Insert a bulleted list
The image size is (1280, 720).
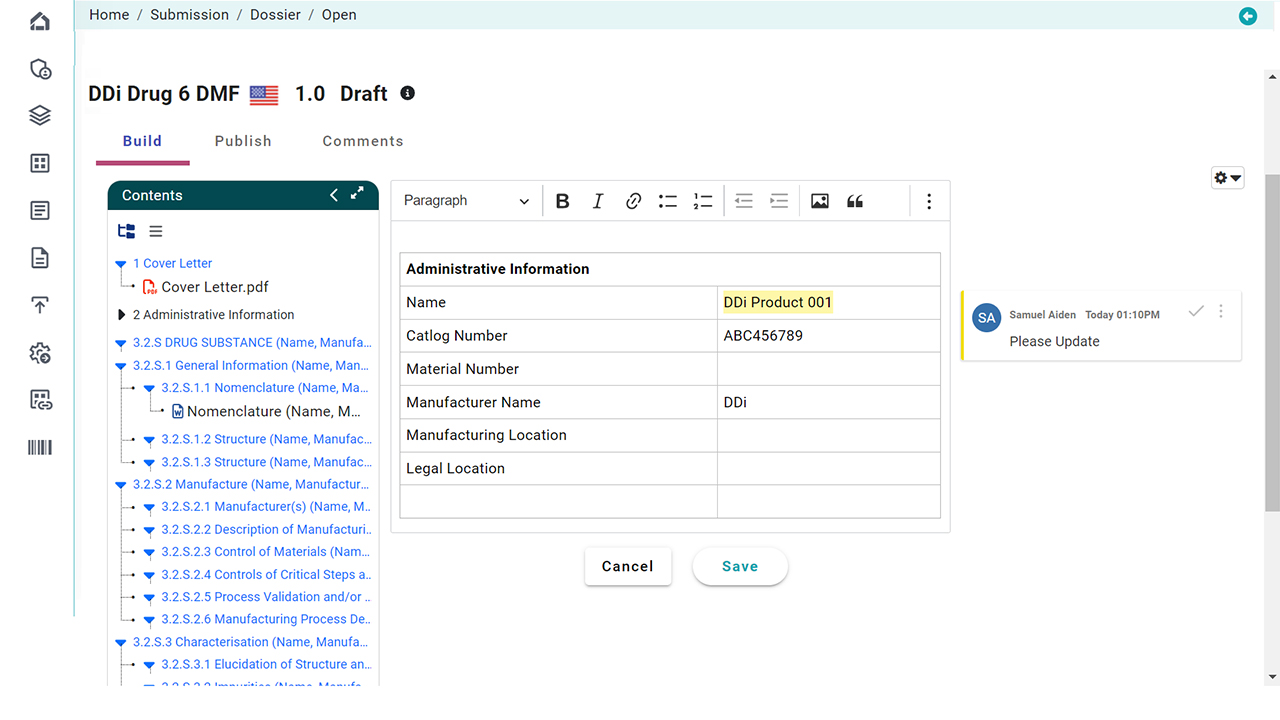[x=668, y=201]
